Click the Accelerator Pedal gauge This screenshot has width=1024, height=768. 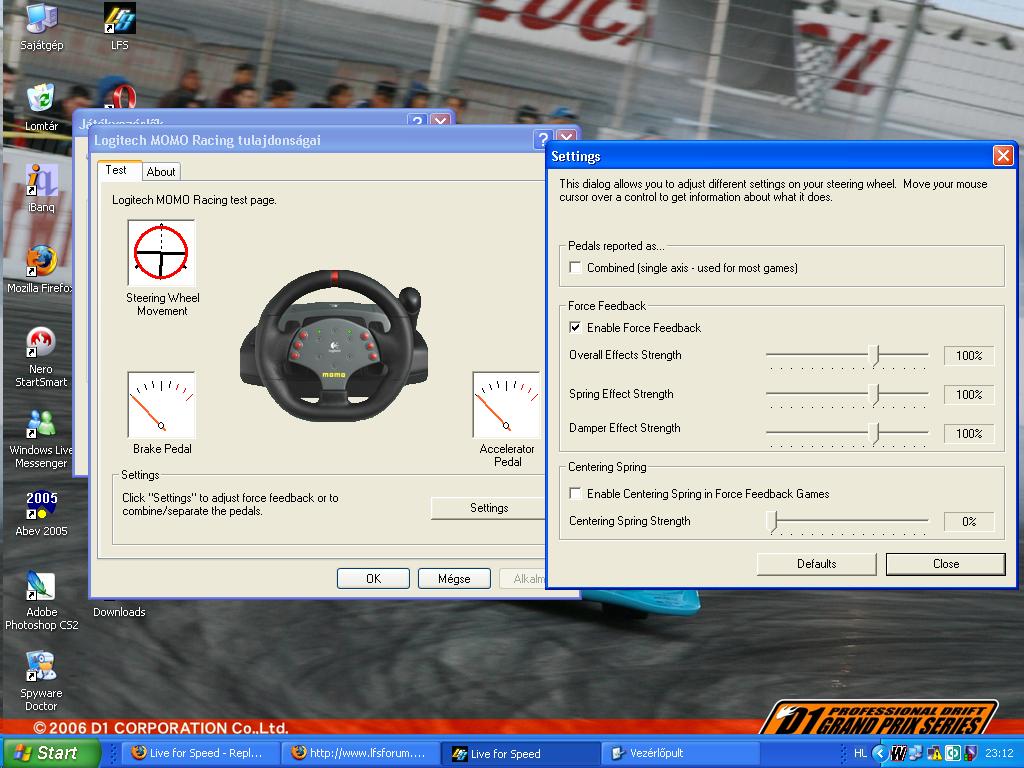(x=506, y=405)
